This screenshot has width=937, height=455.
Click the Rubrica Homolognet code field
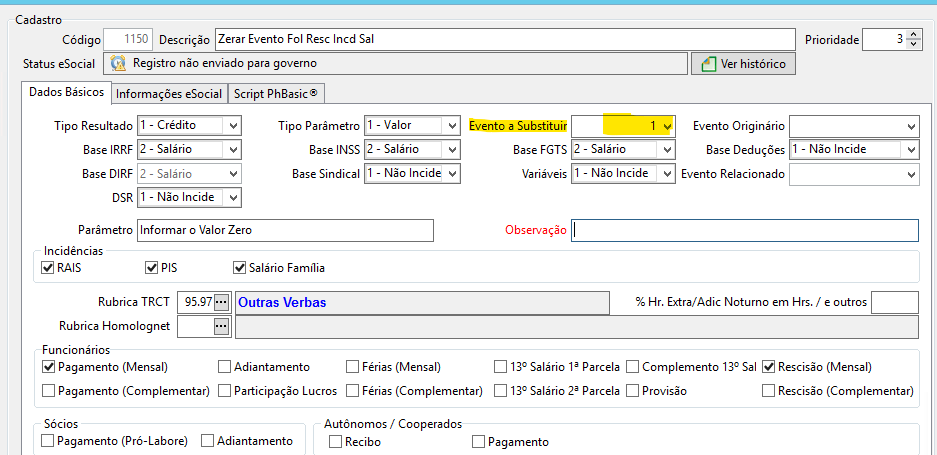coord(196,326)
